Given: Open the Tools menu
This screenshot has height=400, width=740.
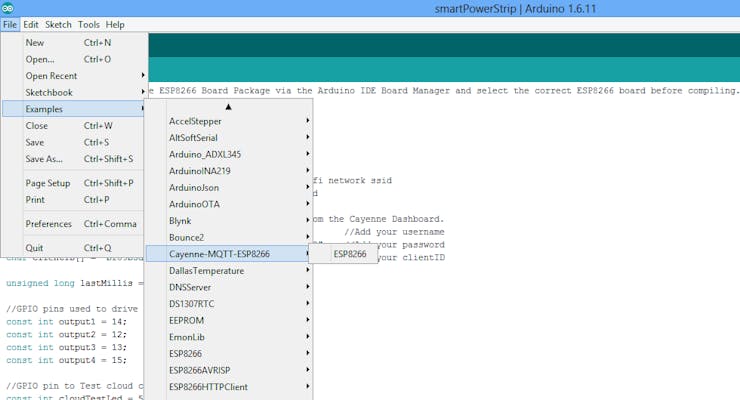Looking at the screenshot, I should (89, 24).
